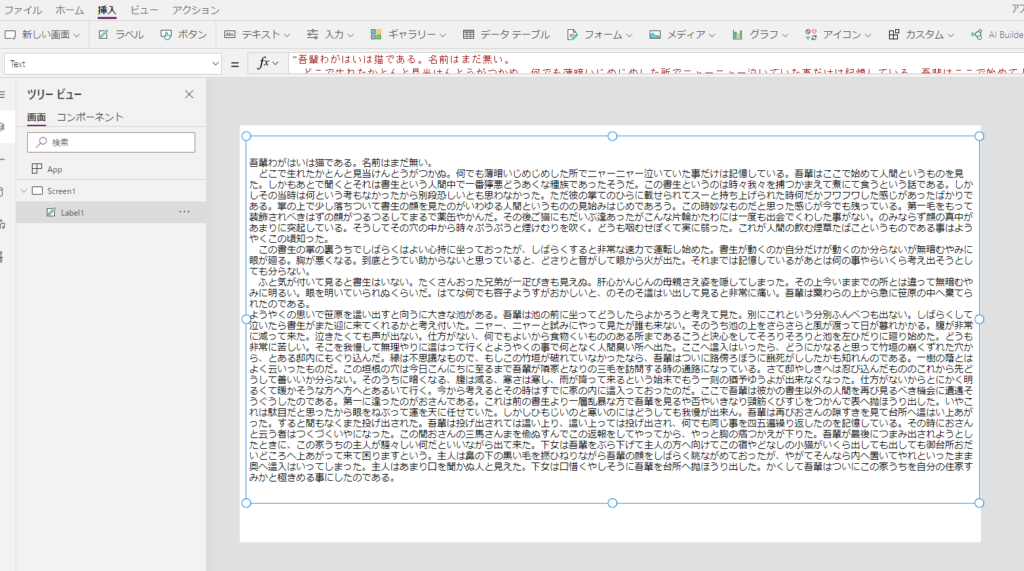The height and width of the screenshot is (571, 1024).
Task: Collapse the Screen1 tree node
Action: [24, 190]
